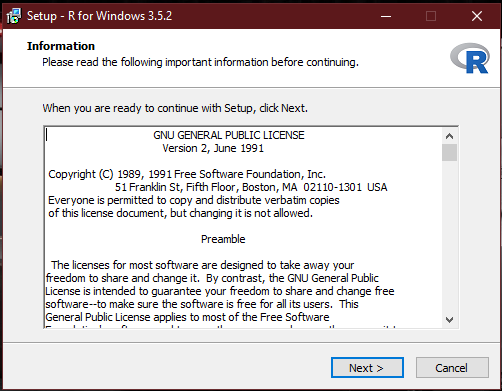Click the R logo in the header
502x391 pixels.
coord(470,58)
